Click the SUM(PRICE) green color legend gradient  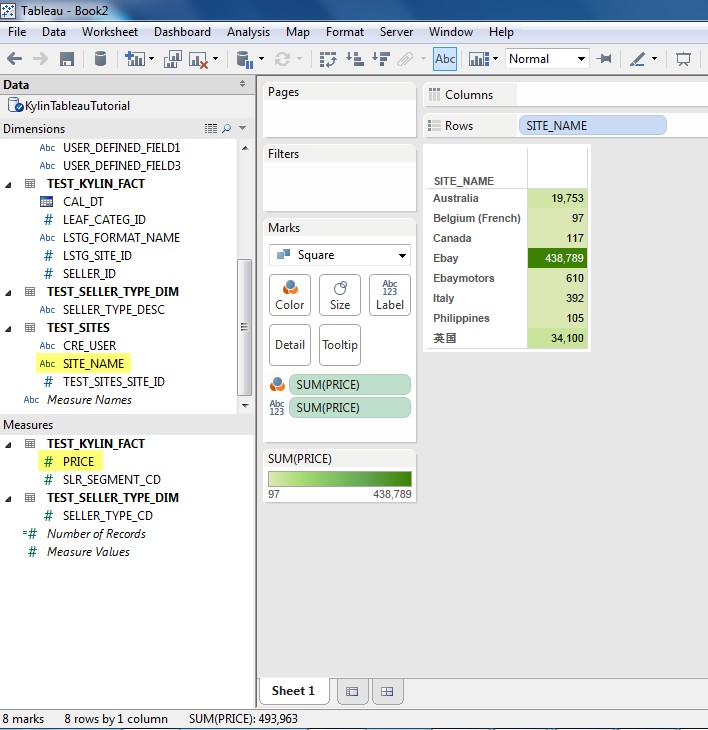click(339, 479)
